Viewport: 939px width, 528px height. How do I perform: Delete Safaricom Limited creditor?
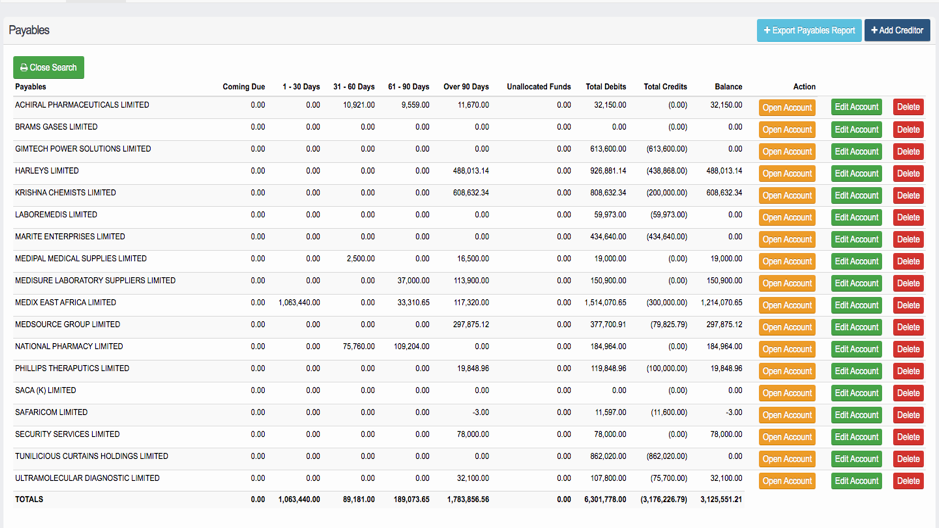(x=908, y=415)
